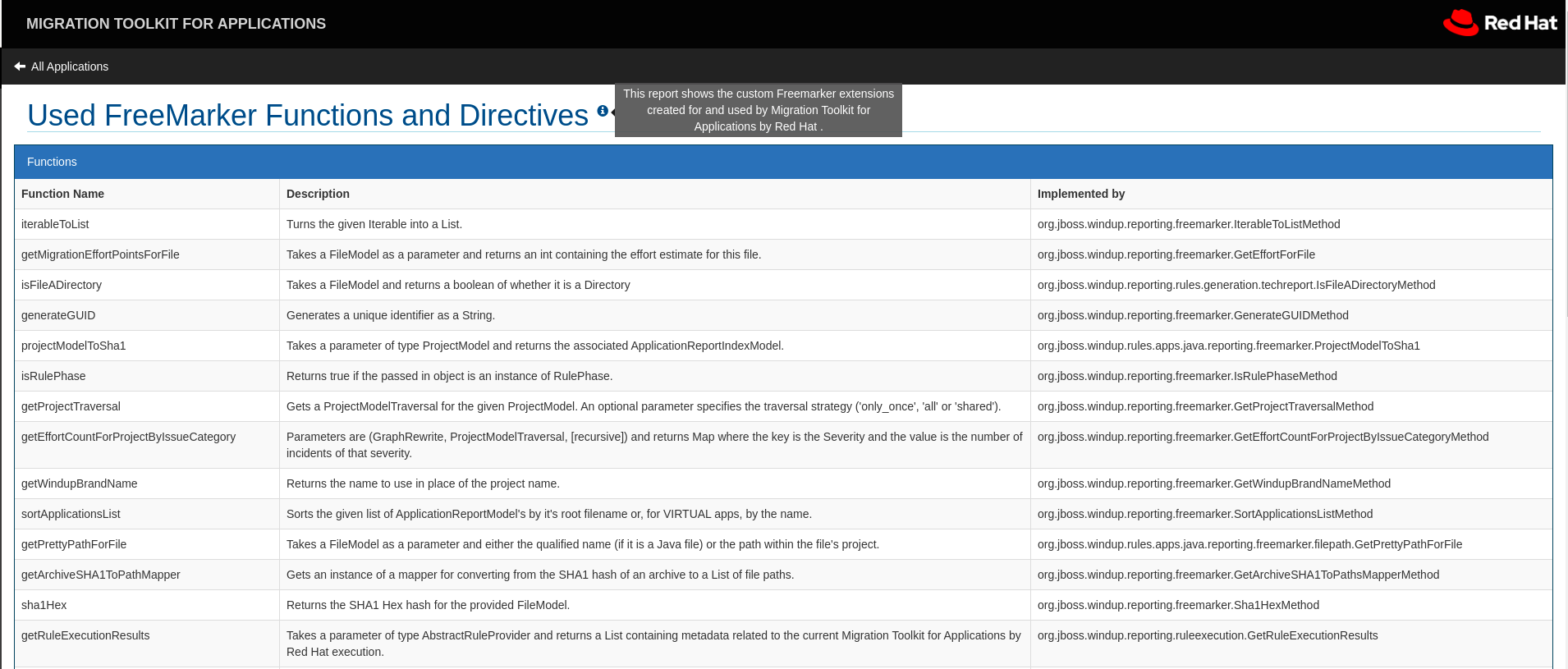Click the filepath.GetPrettyPathForFile implementation class
This screenshot has width=1568, height=669.
[x=1249, y=544]
